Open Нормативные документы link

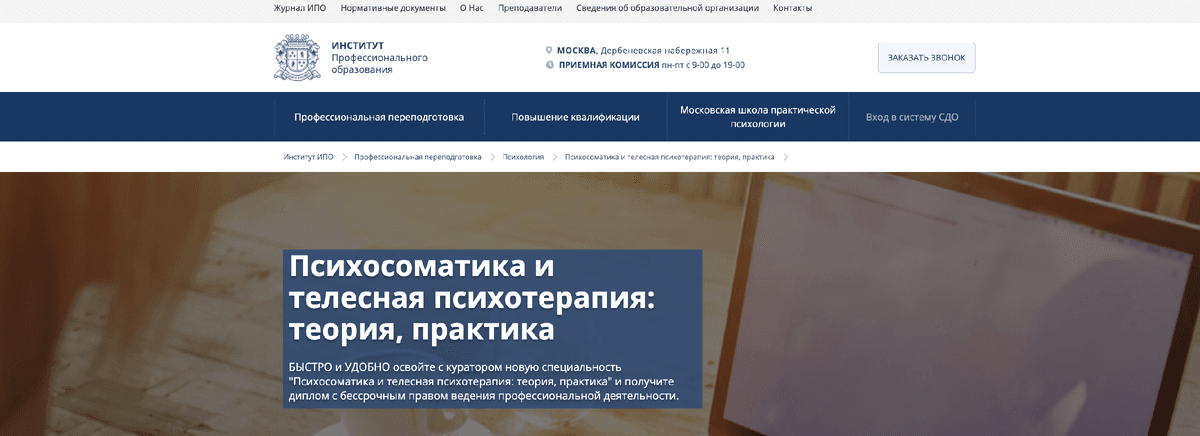393,8
